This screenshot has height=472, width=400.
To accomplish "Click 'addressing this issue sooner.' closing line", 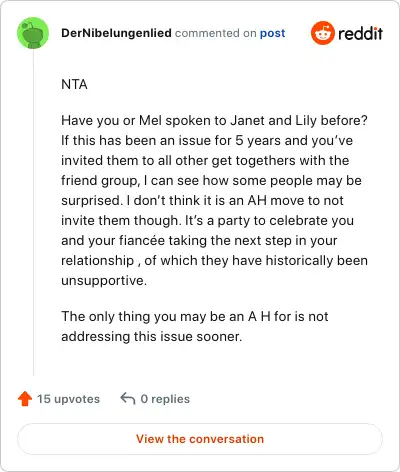I will [x=152, y=337].
